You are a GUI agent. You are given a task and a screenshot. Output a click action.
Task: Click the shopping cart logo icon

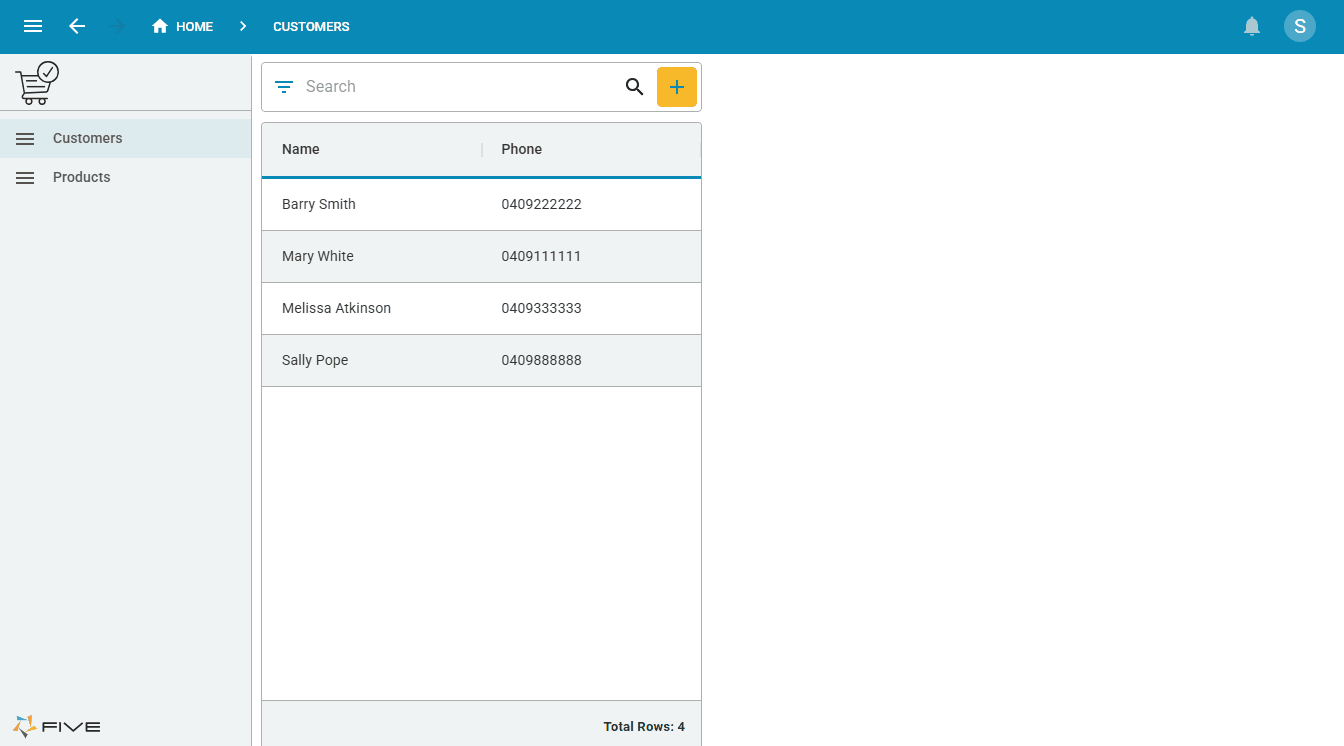pos(37,84)
